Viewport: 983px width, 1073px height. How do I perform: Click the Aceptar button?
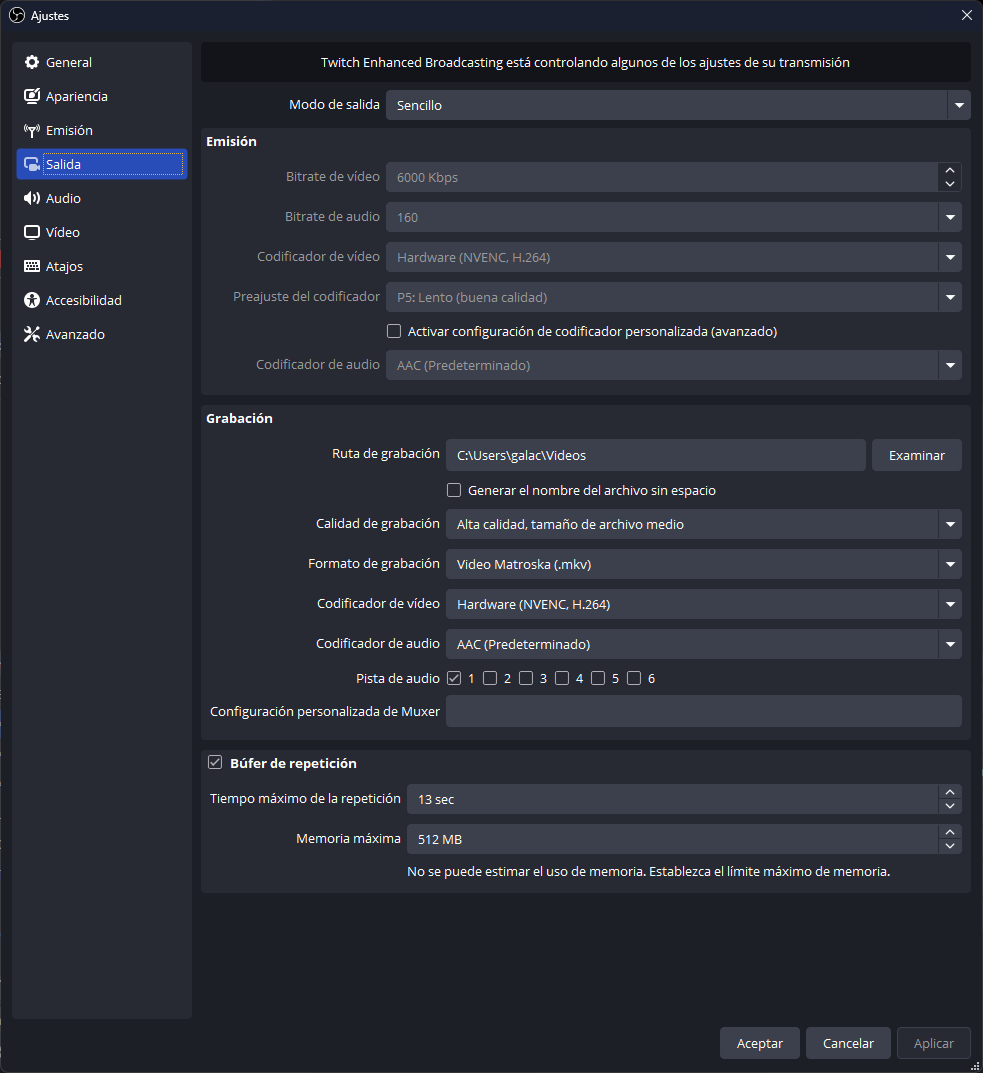(760, 1043)
